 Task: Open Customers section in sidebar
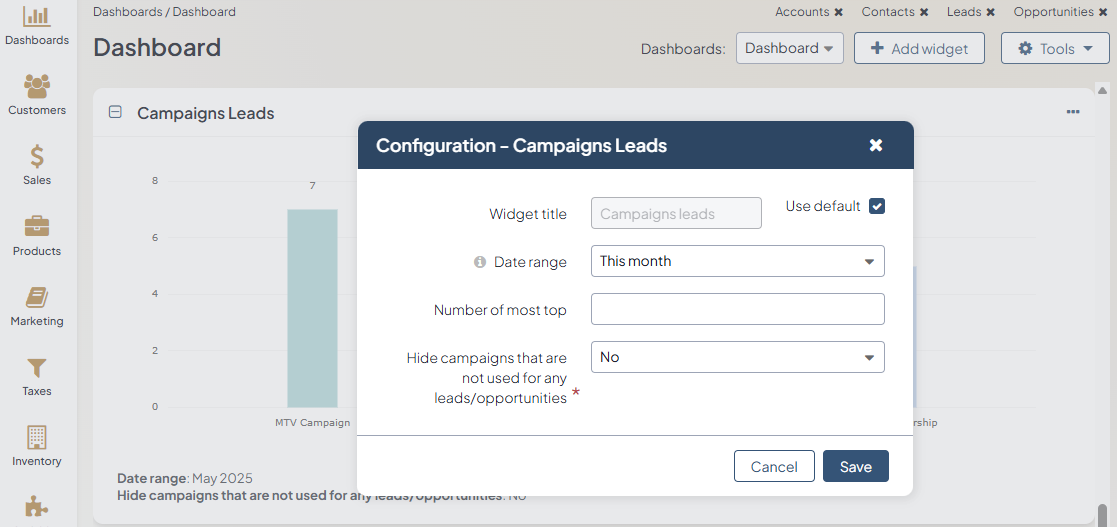click(37, 88)
